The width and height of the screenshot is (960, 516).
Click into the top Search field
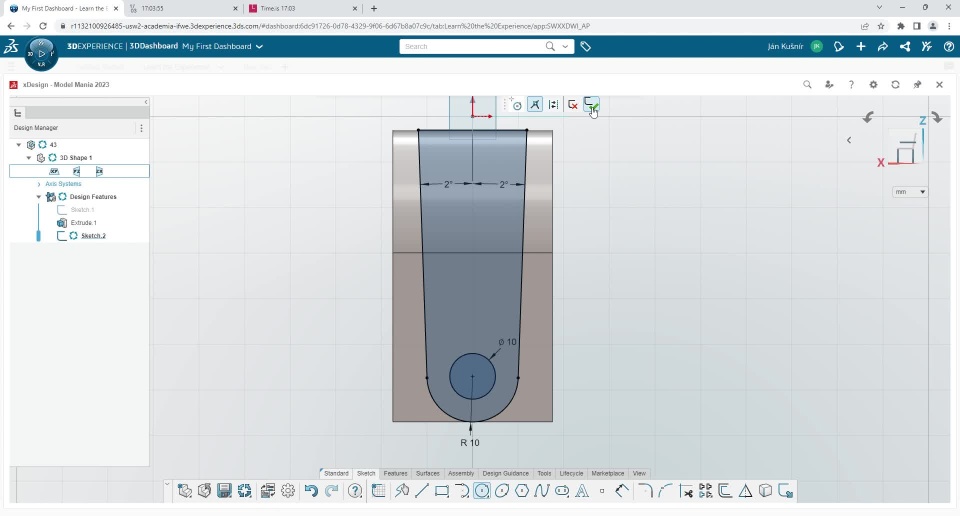click(x=471, y=47)
